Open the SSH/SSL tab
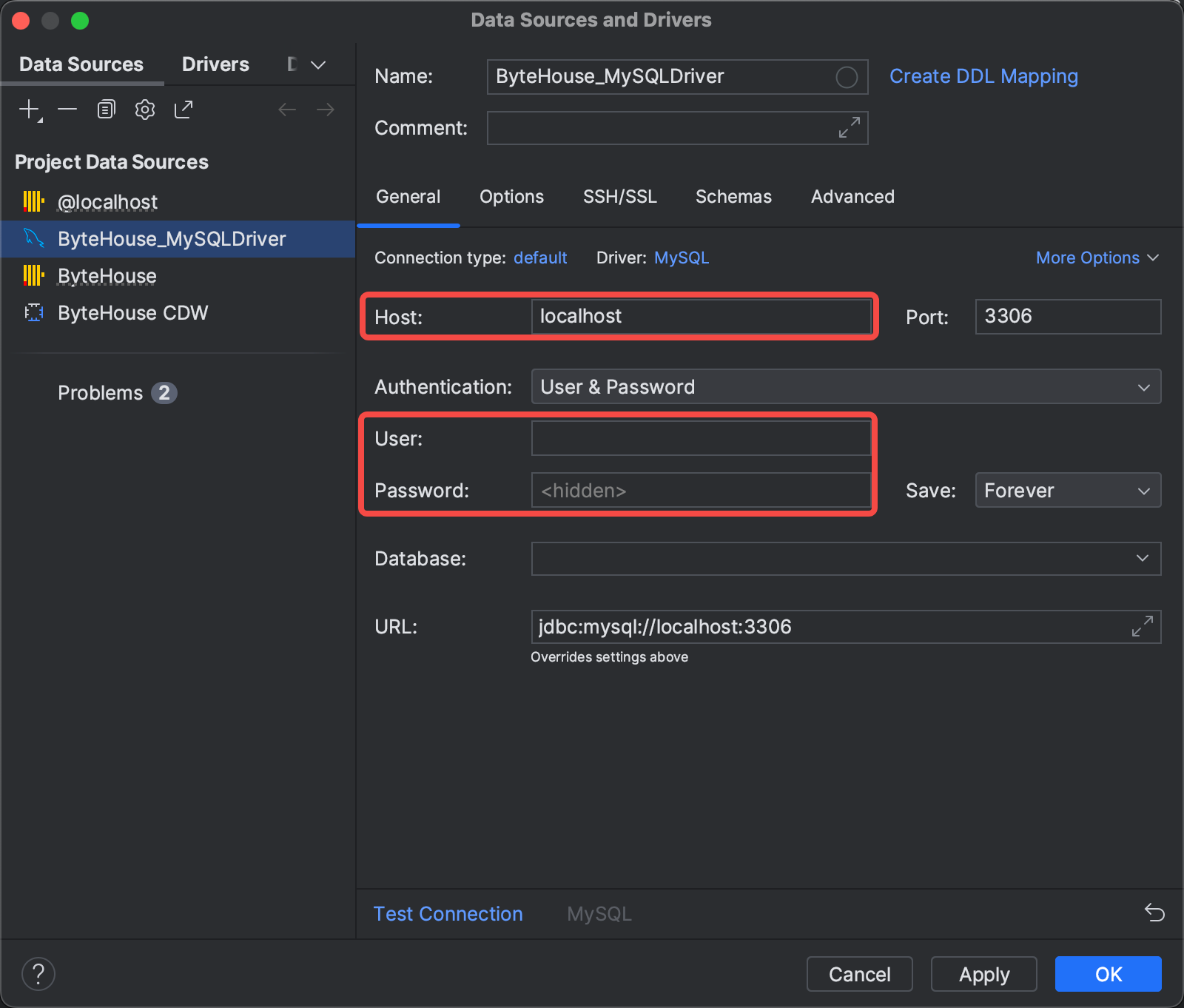Viewport: 1184px width, 1008px height. (620, 196)
